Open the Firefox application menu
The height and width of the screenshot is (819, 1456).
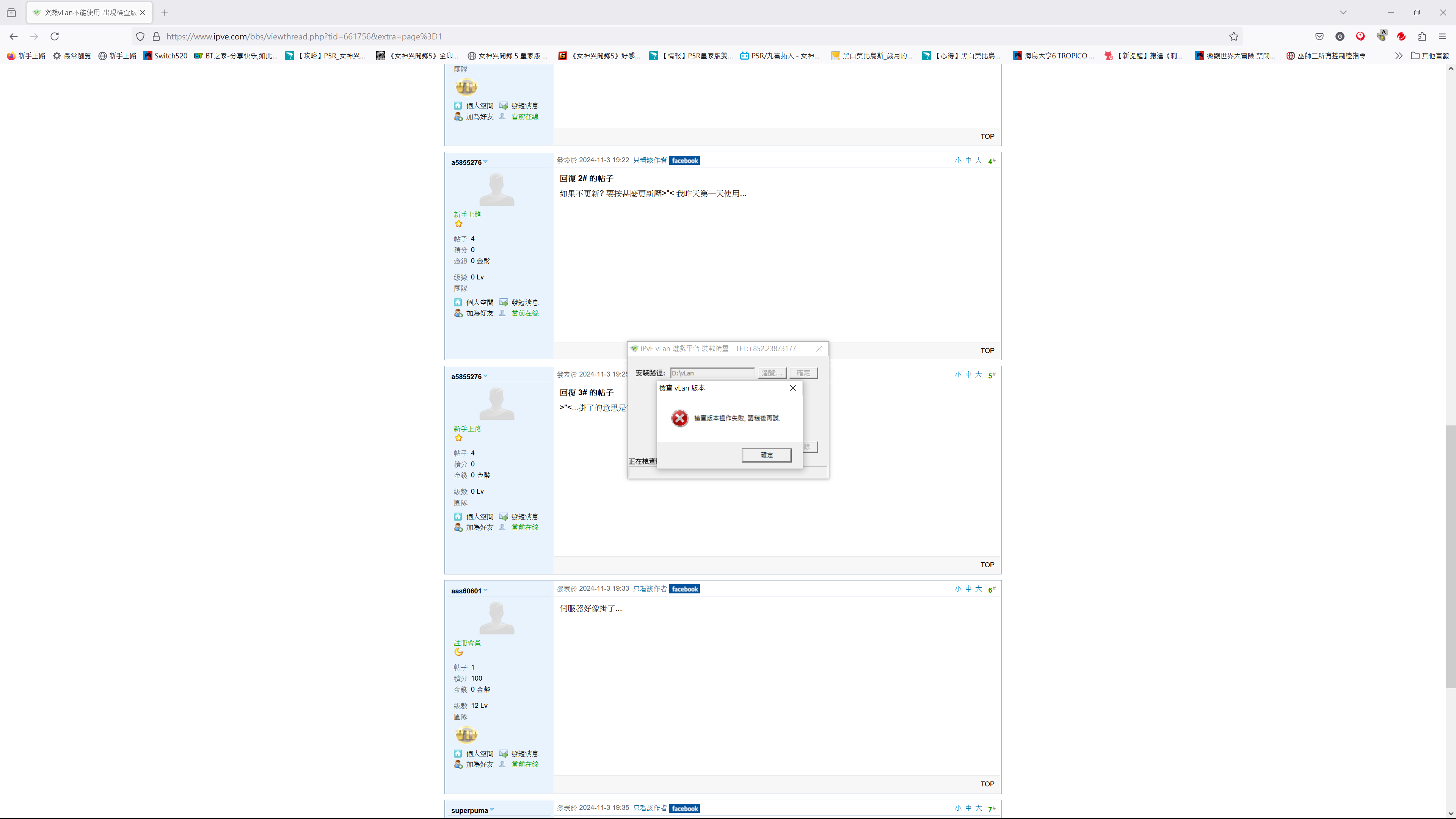click(x=1442, y=36)
